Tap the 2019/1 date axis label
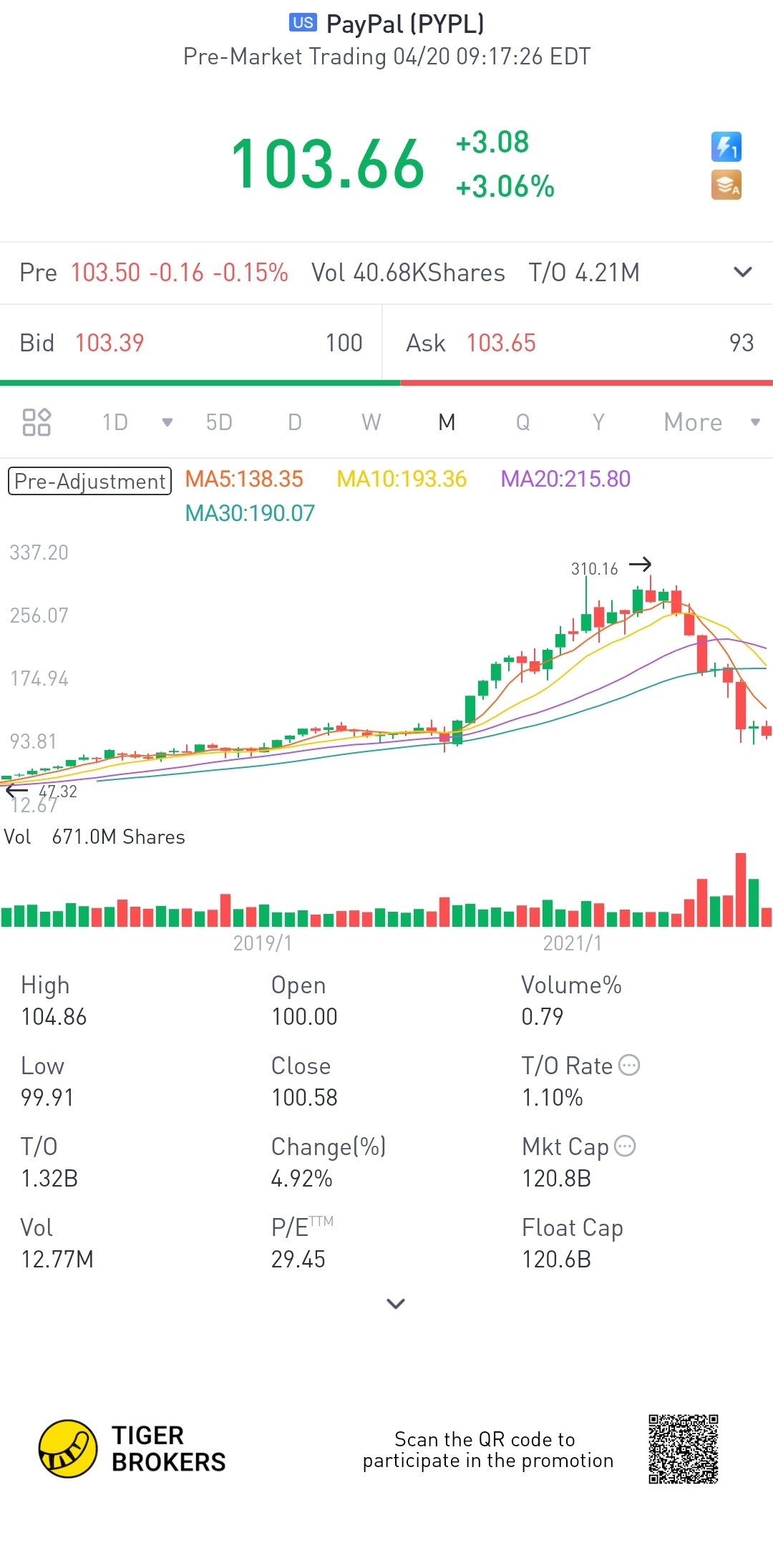 click(x=263, y=943)
